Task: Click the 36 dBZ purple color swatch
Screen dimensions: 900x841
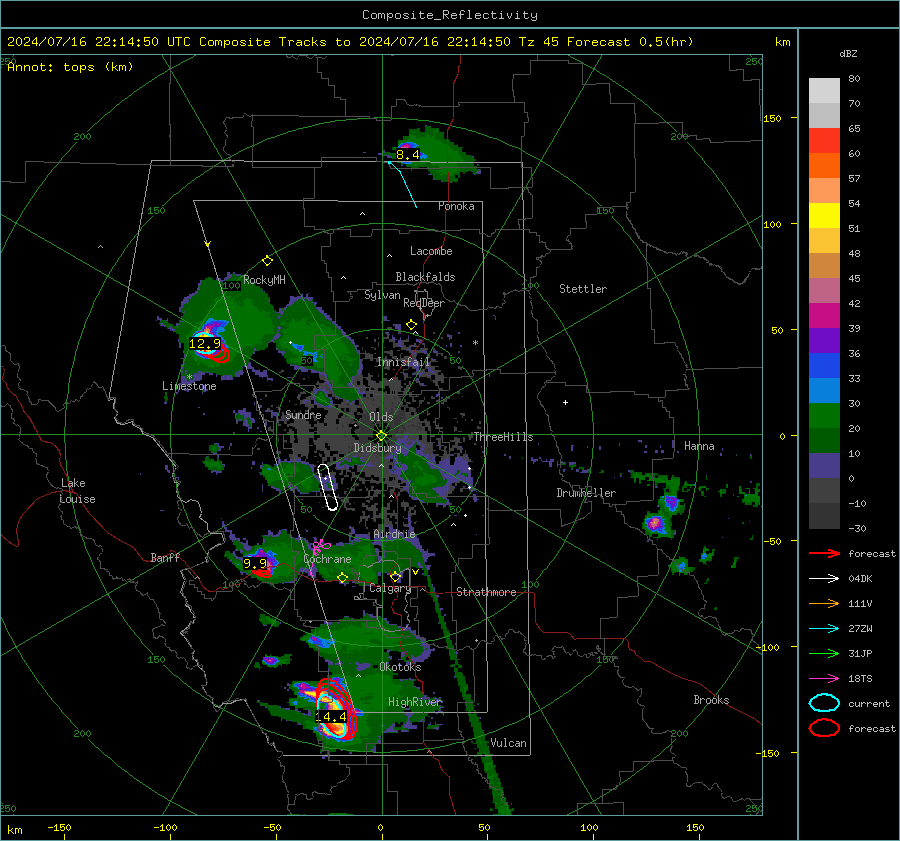Action: (824, 340)
